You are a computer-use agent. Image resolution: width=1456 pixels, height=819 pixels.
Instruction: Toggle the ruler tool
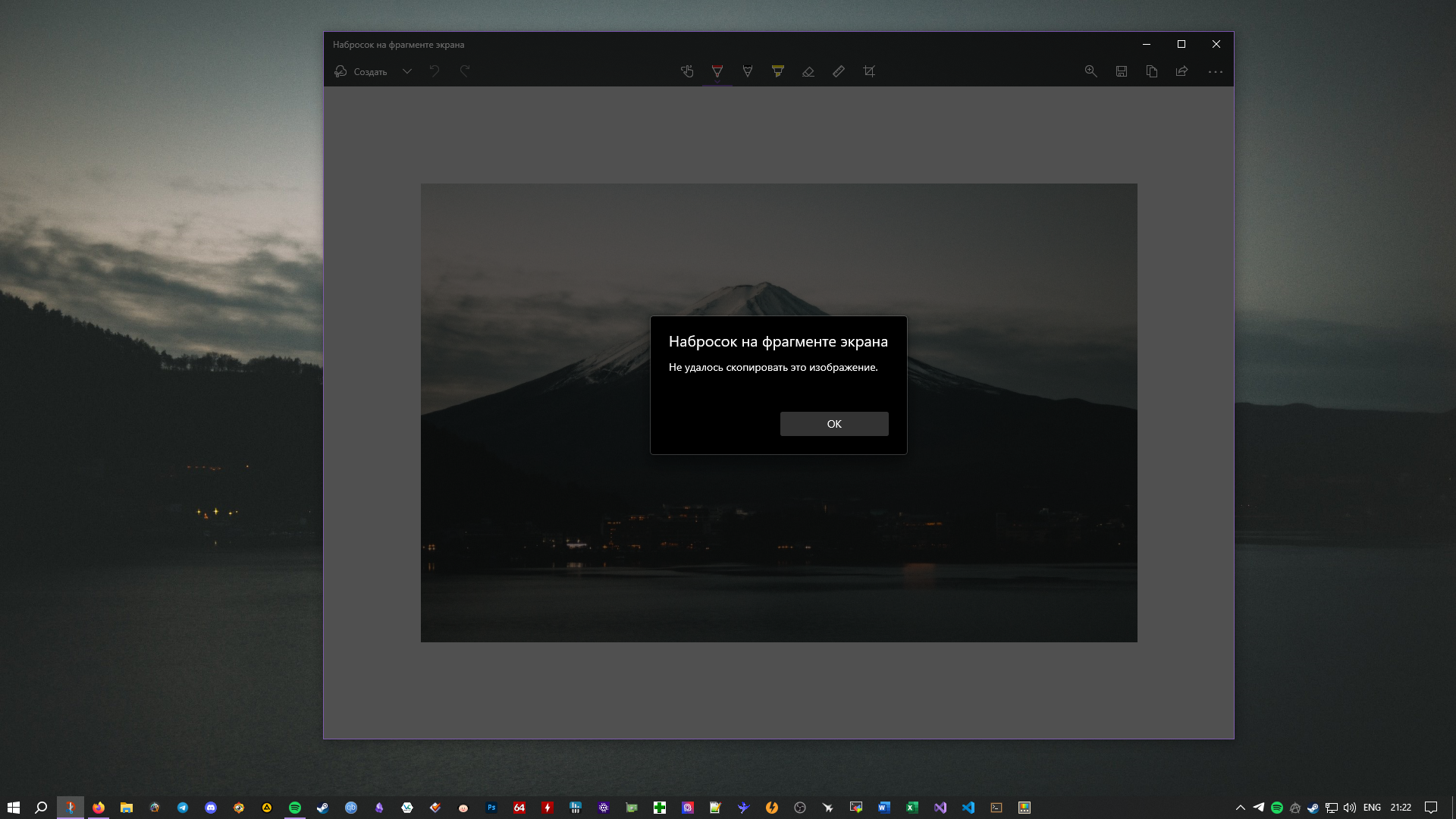tap(838, 71)
